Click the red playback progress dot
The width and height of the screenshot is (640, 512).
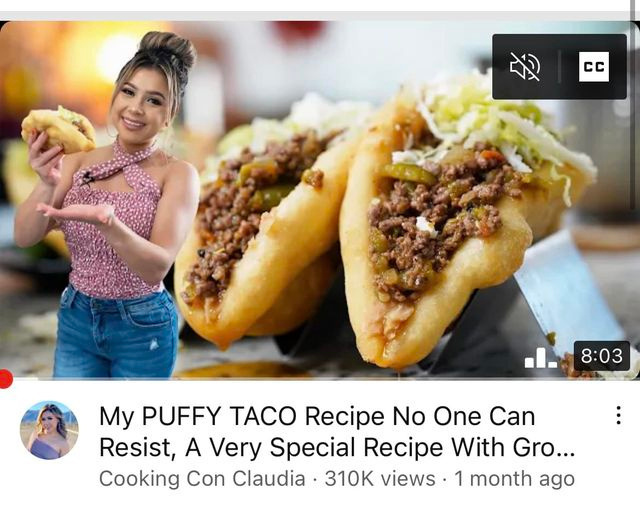[x=5, y=379]
